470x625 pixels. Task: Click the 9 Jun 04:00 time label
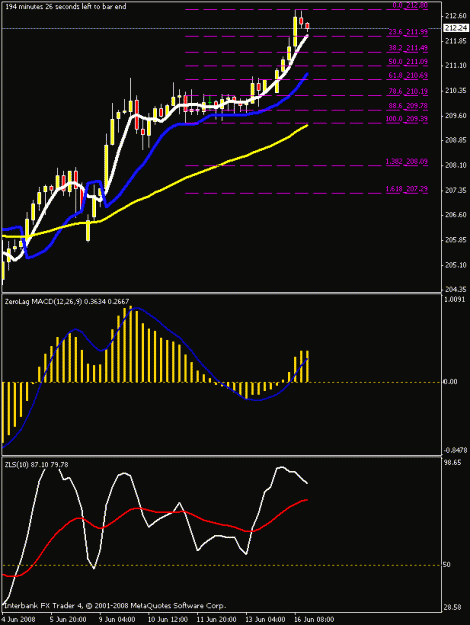(x=117, y=619)
